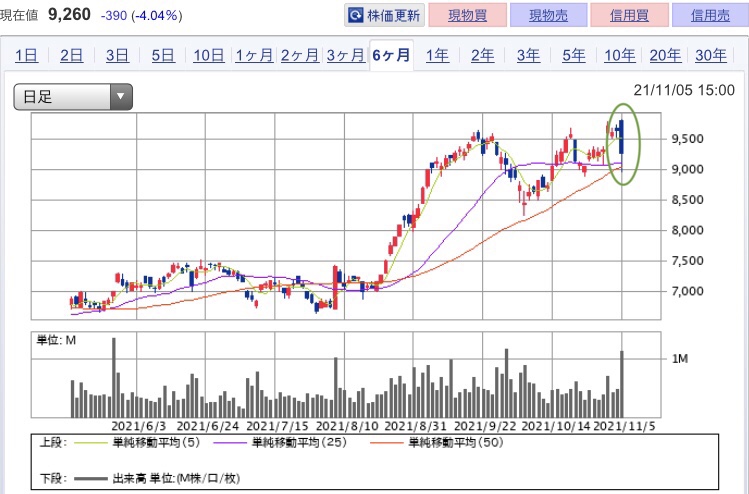Switch chart to 2ヶ月 period
The width and height of the screenshot is (749, 494).
(300, 55)
